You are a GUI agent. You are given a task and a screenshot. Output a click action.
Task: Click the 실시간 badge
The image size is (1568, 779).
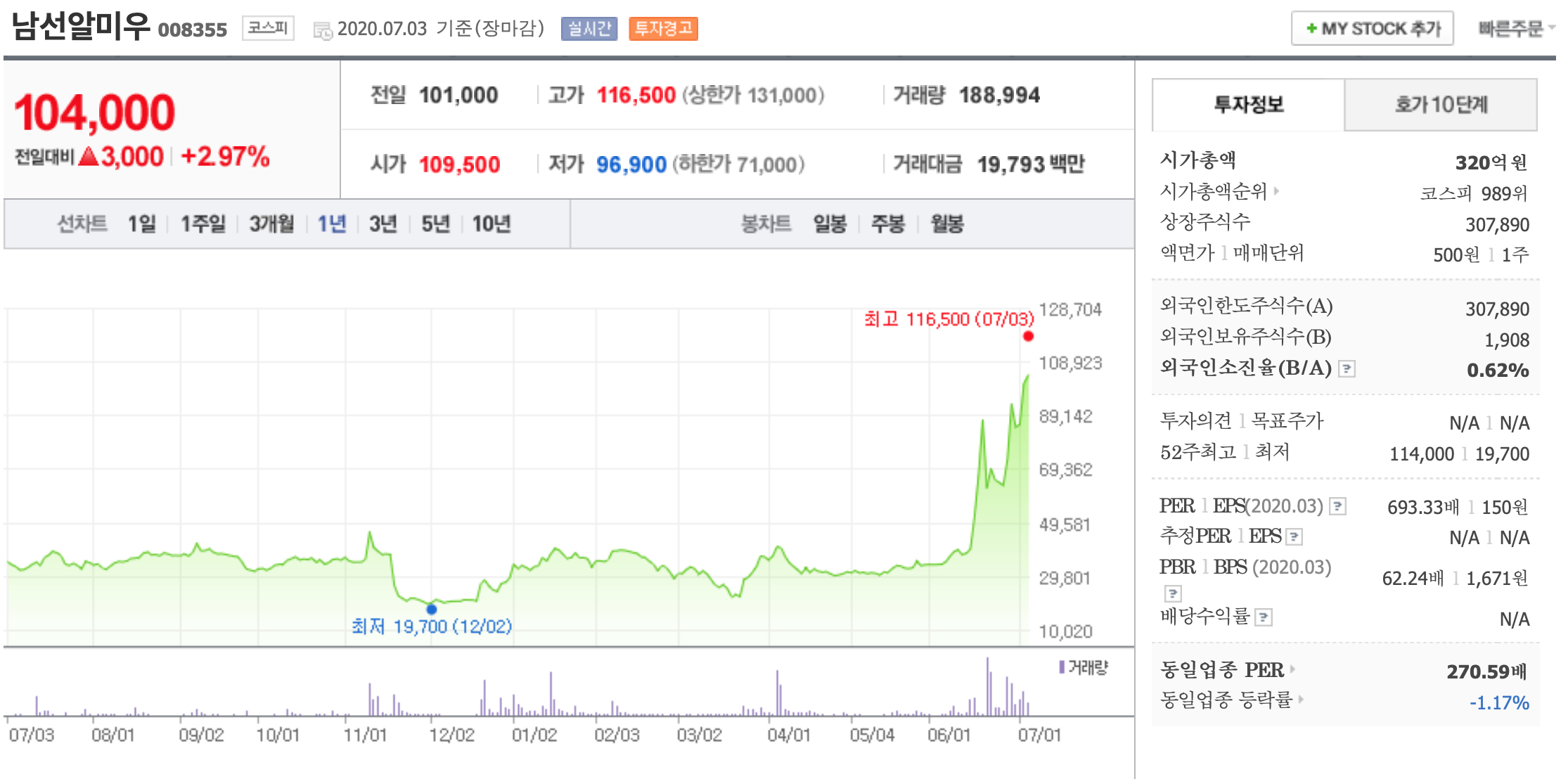(589, 29)
